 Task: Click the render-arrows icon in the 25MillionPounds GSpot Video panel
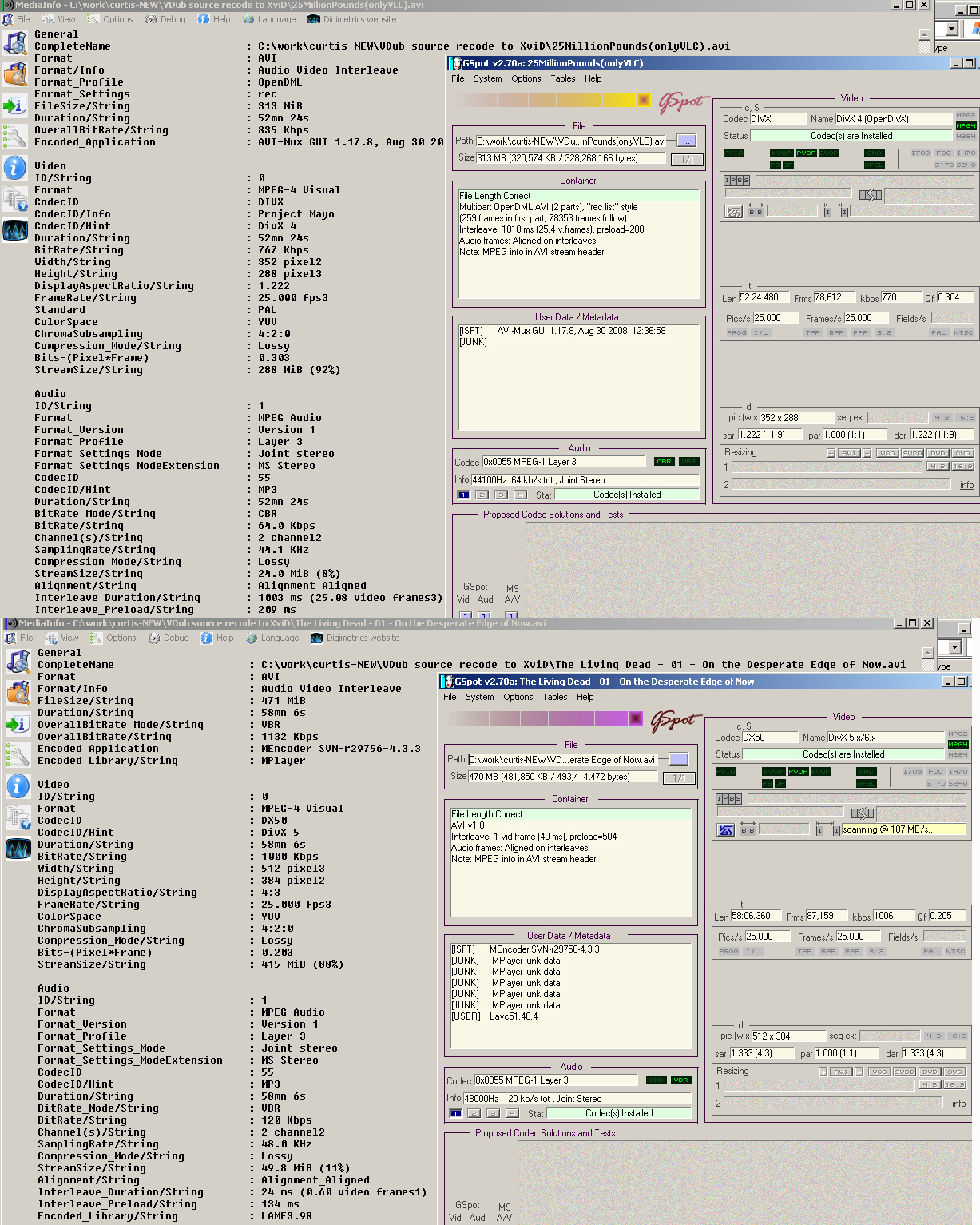(871, 194)
